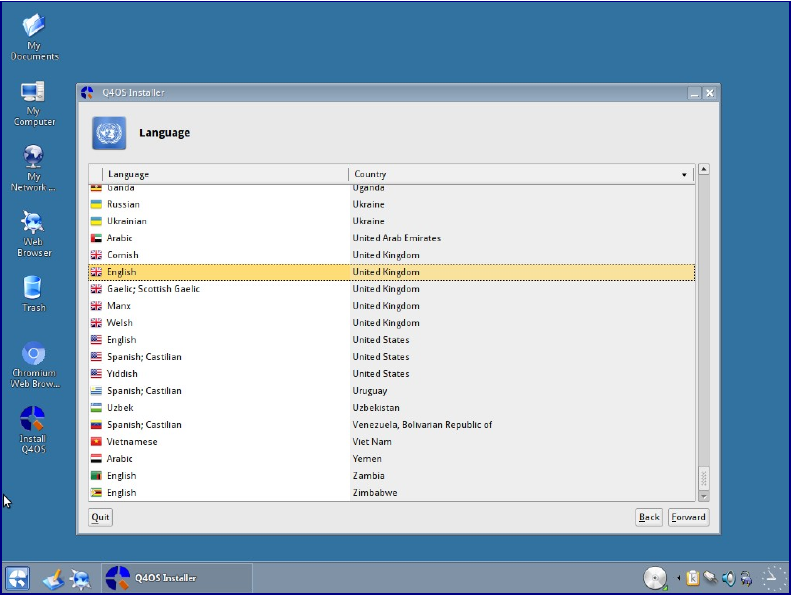
Task: Click the Q4OS Installer title bar icon
Action: click(x=87, y=92)
